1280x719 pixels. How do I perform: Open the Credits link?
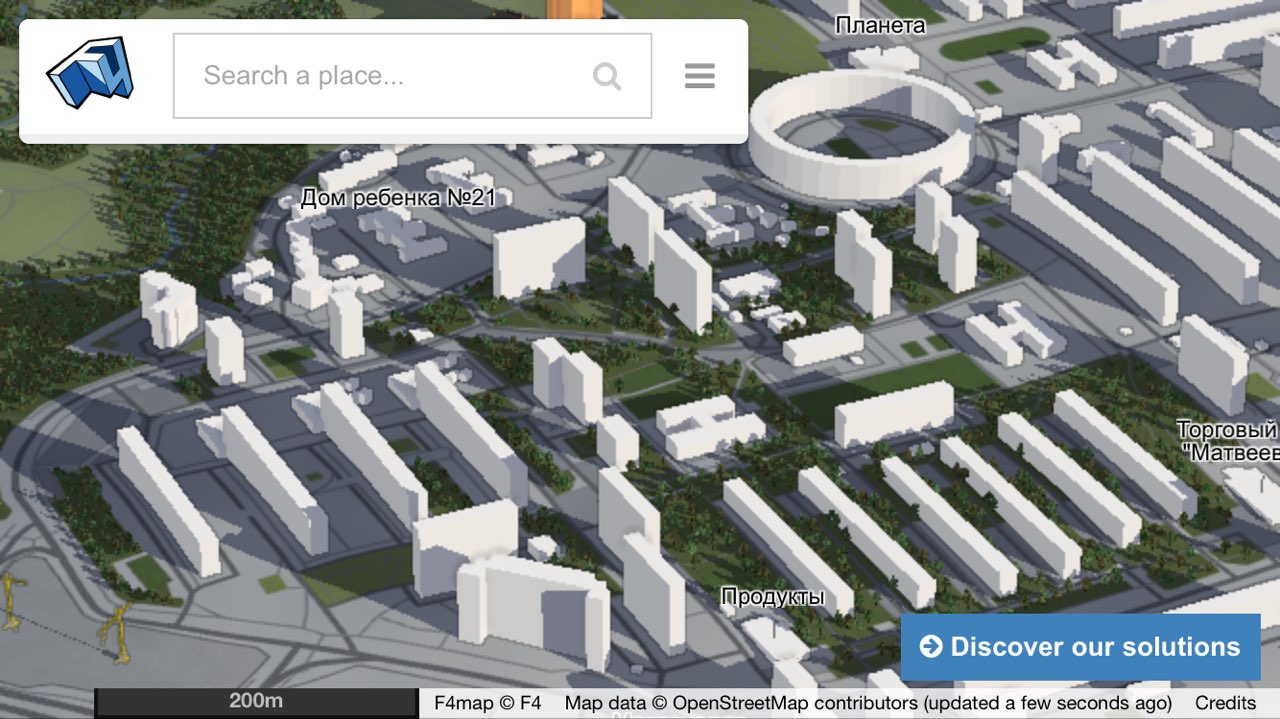point(1225,703)
